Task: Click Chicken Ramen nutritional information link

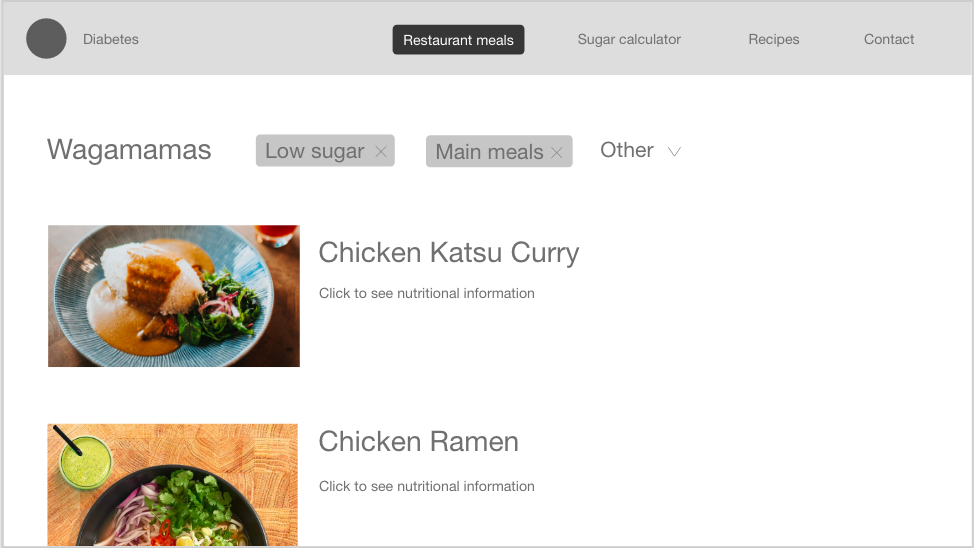Action: [427, 486]
